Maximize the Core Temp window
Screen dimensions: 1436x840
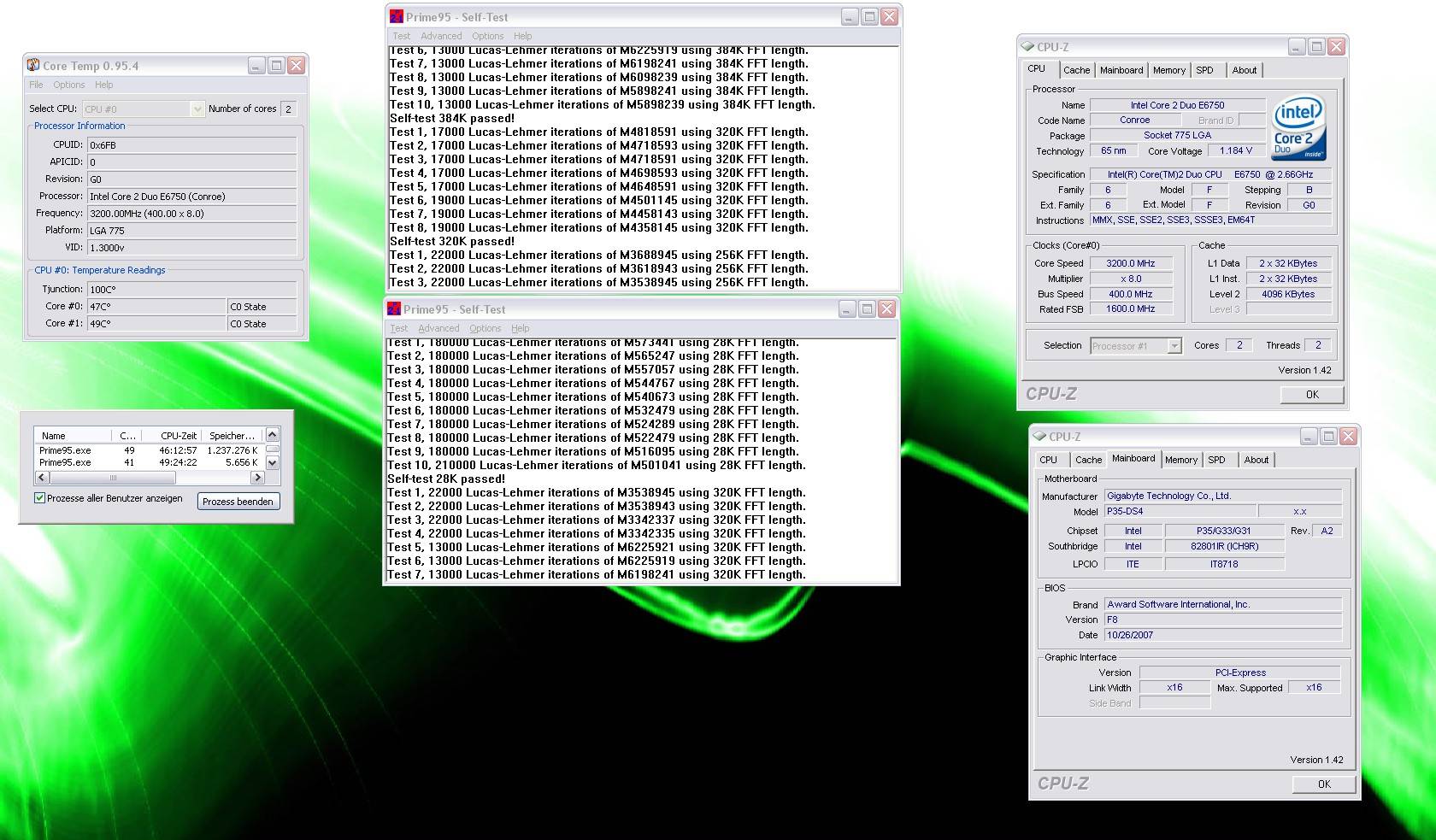point(276,65)
